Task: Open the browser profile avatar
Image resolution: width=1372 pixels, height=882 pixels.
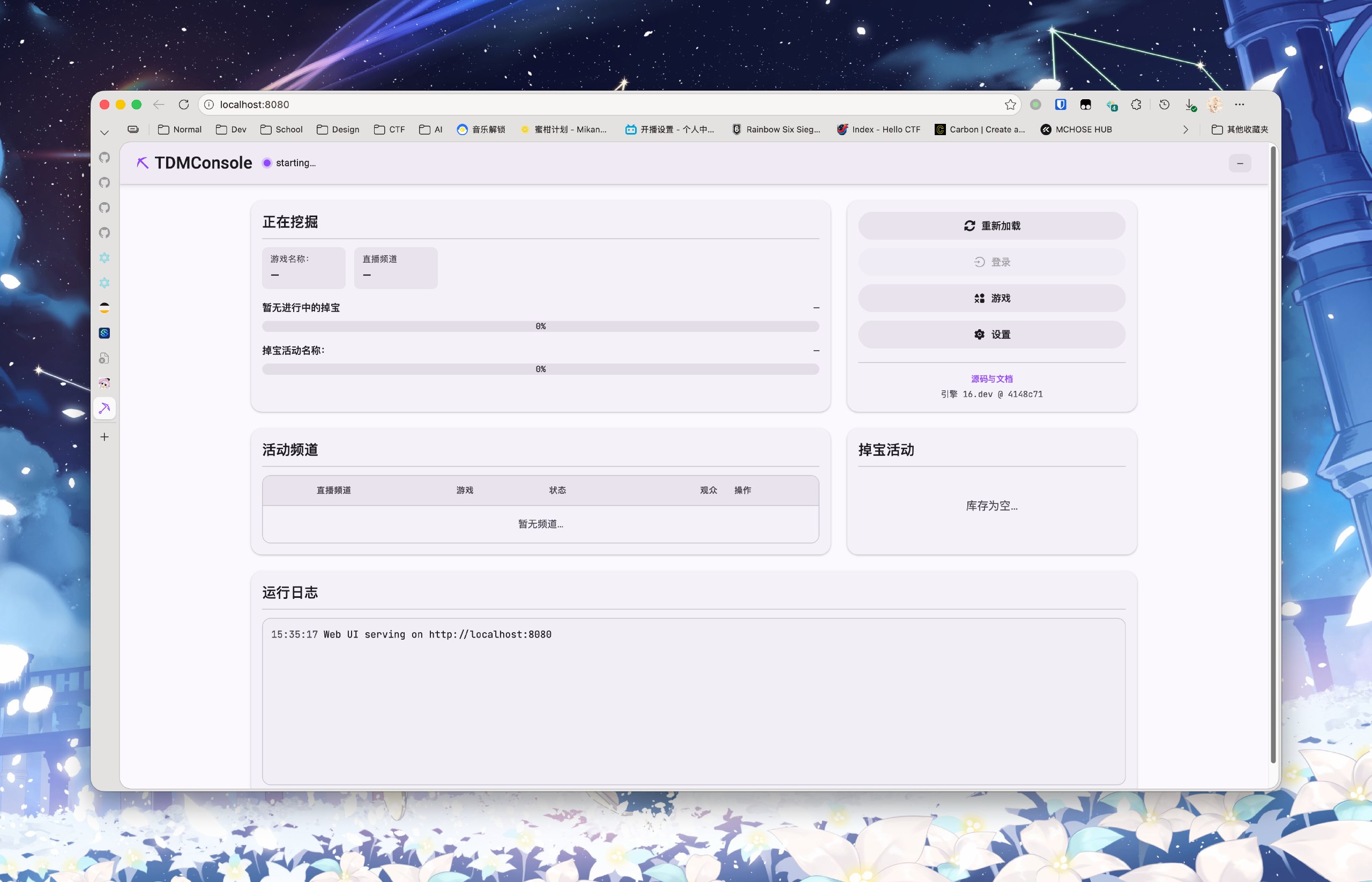Action: pos(1214,104)
